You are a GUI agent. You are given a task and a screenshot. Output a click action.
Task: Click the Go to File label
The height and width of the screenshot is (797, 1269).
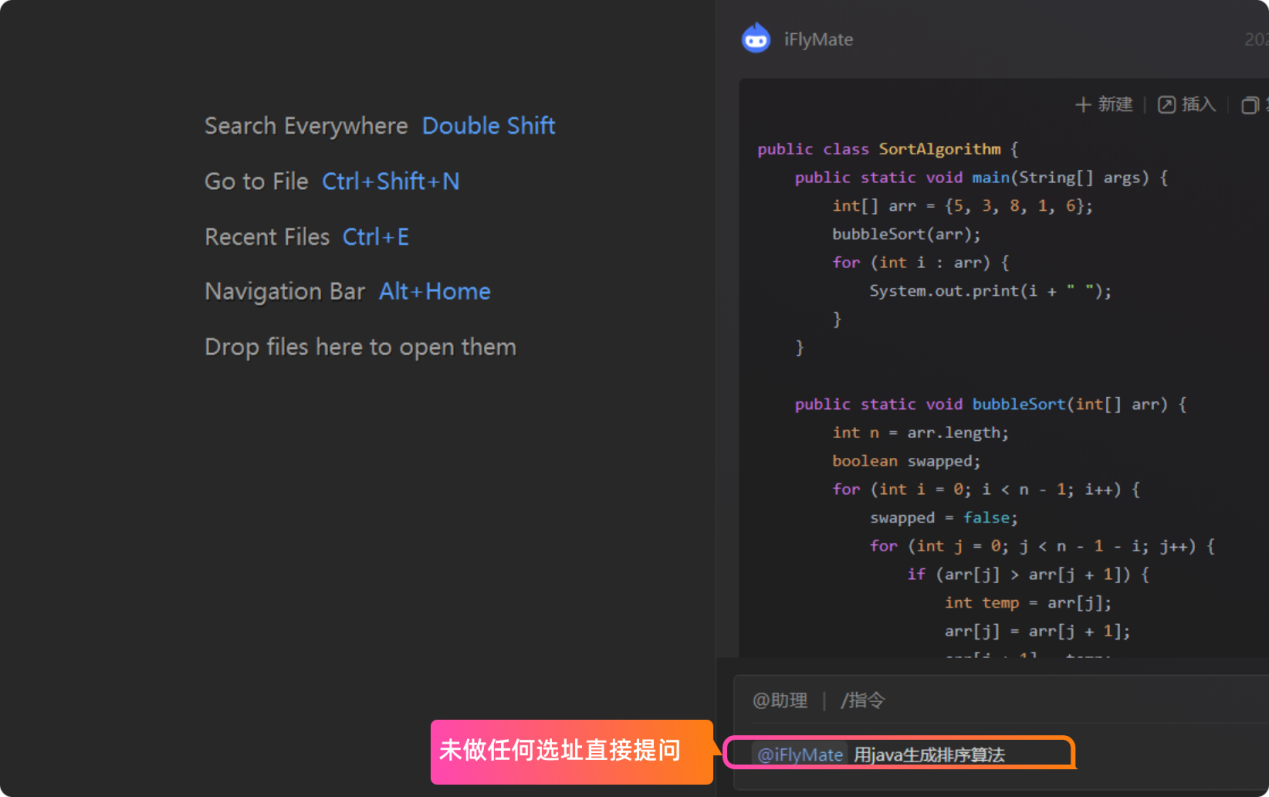pos(256,181)
